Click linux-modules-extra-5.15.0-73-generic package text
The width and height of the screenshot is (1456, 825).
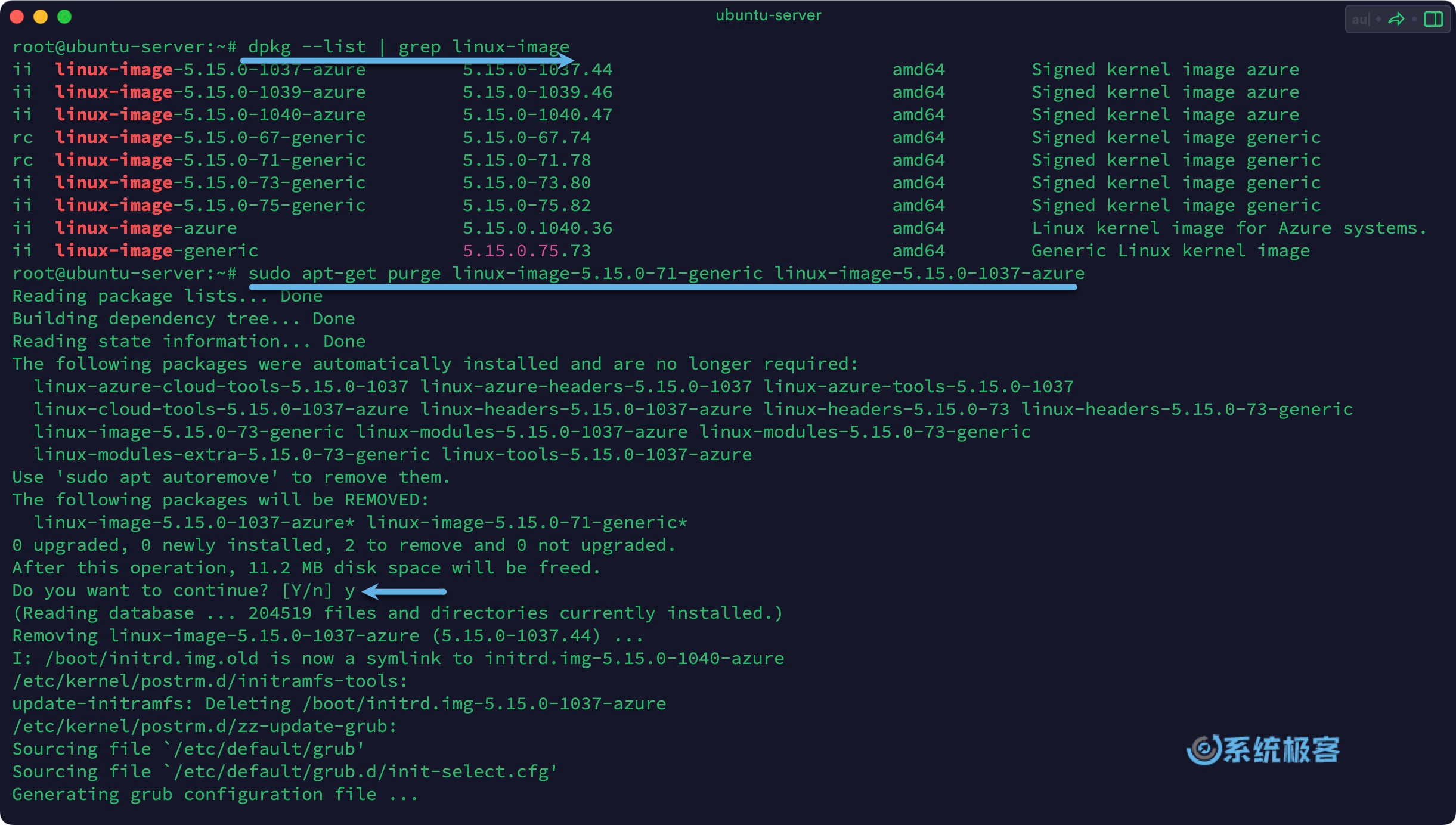(x=232, y=455)
